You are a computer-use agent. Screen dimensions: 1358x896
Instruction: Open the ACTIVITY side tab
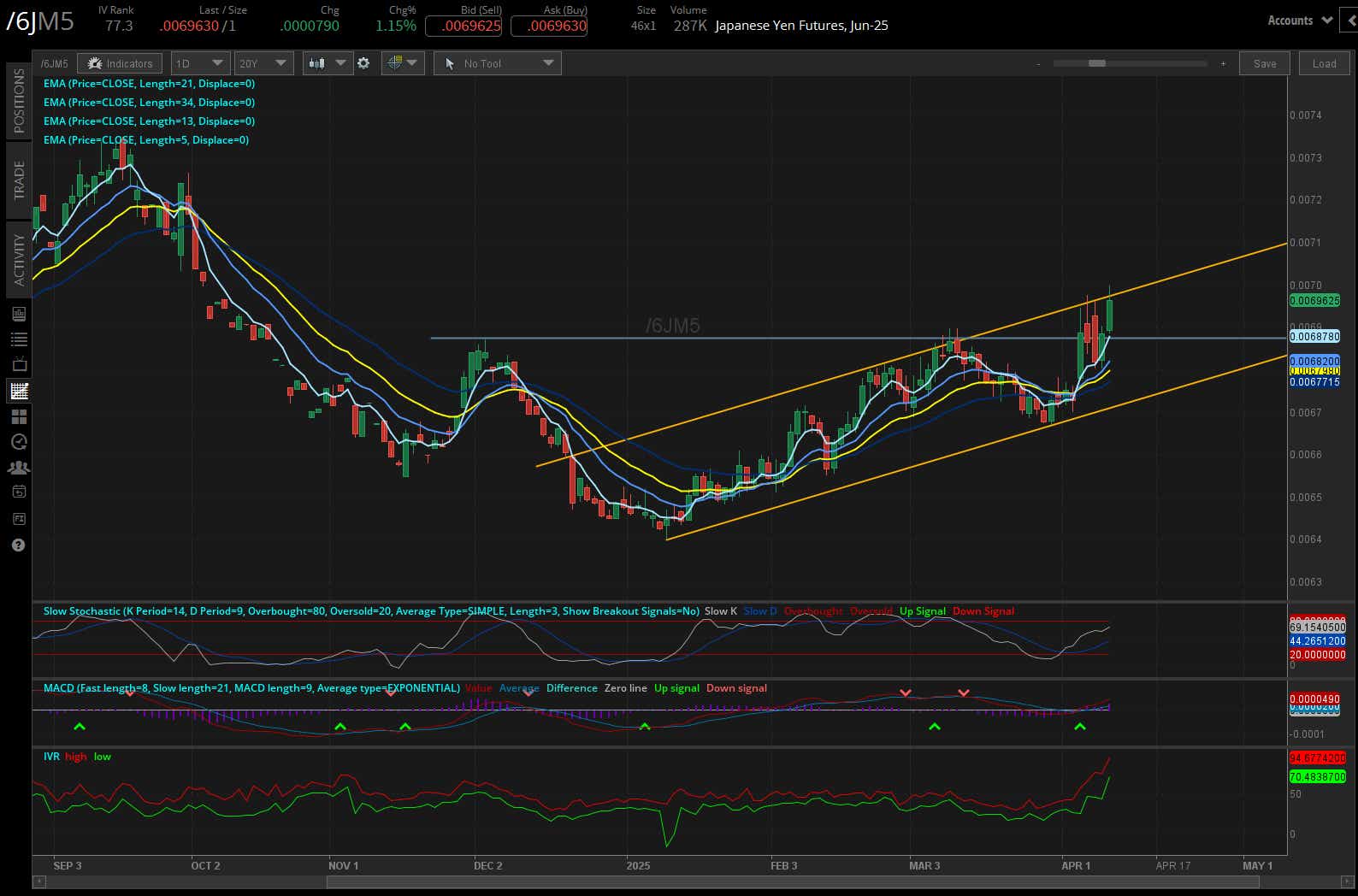tap(19, 259)
